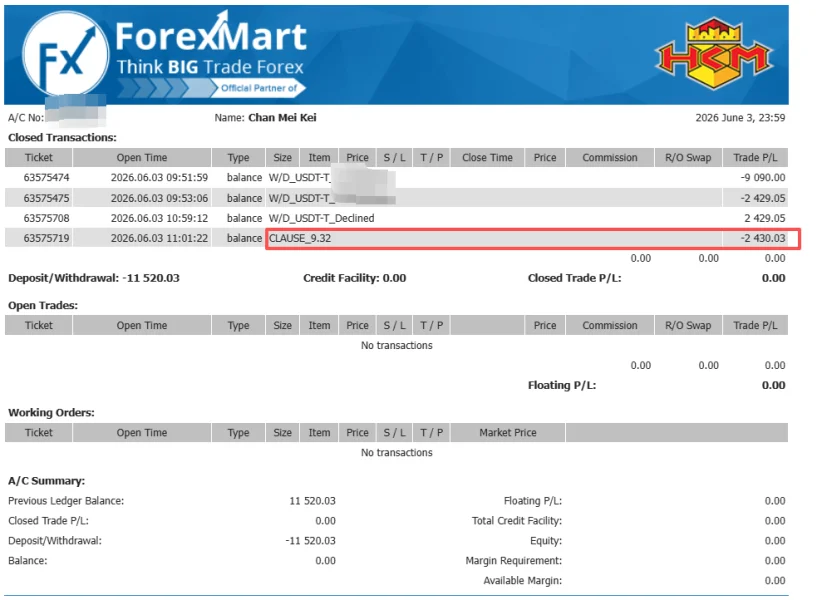817x600 pixels.
Task: Select the Trade P/L header in Closed Transactions
Action: coord(755,157)
